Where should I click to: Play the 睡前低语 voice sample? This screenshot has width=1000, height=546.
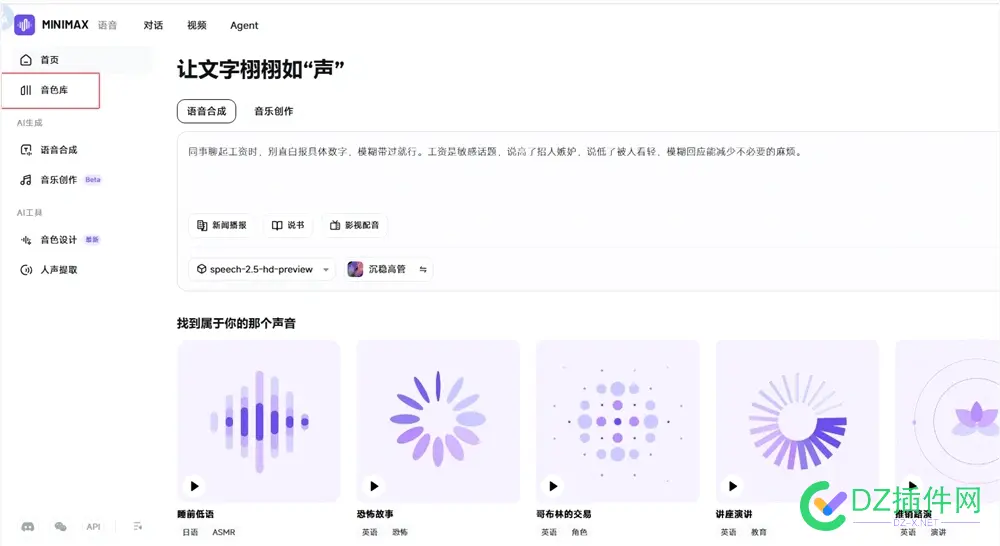pos(195,486)
